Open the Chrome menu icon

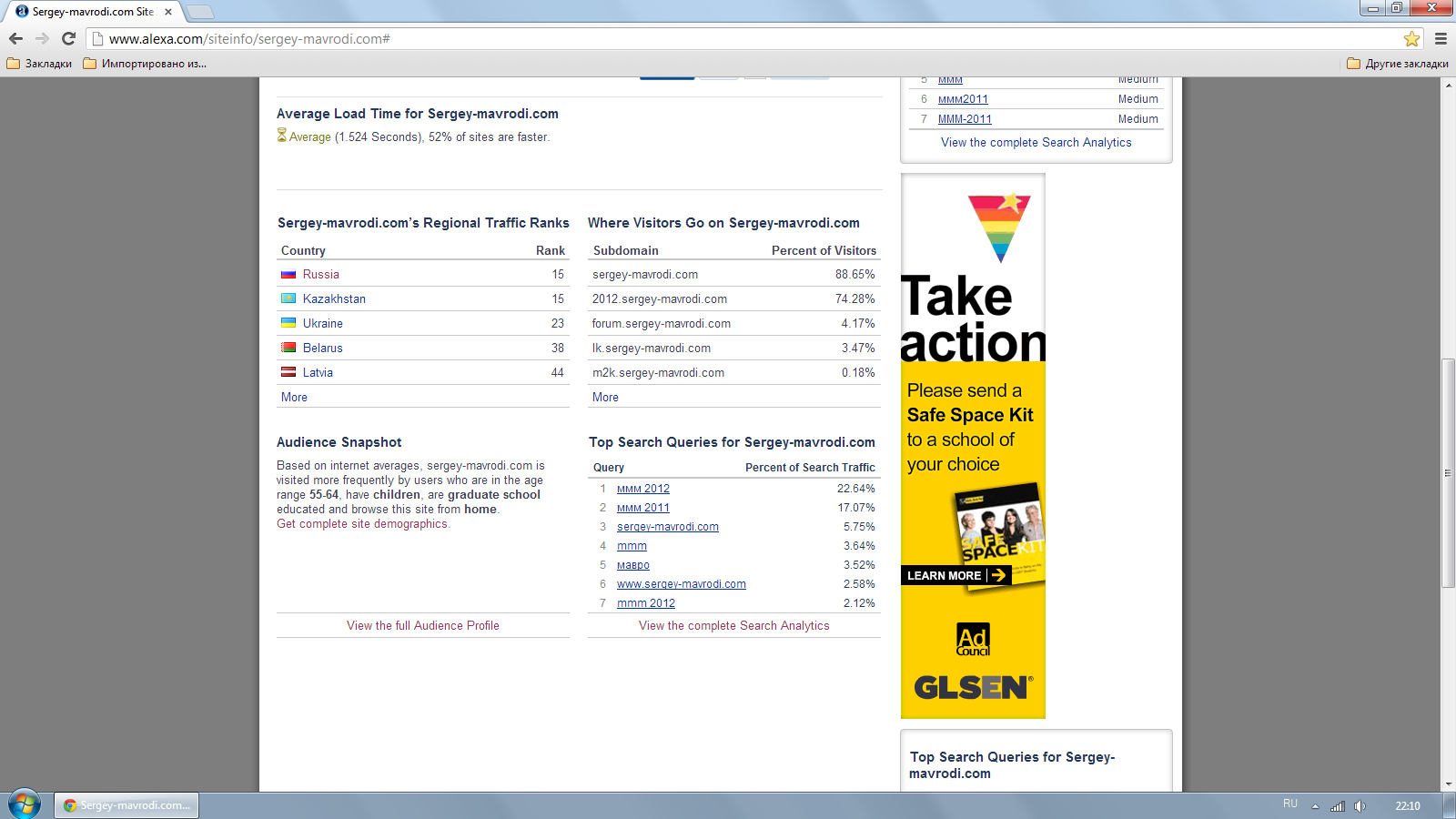pos(1441,38)
